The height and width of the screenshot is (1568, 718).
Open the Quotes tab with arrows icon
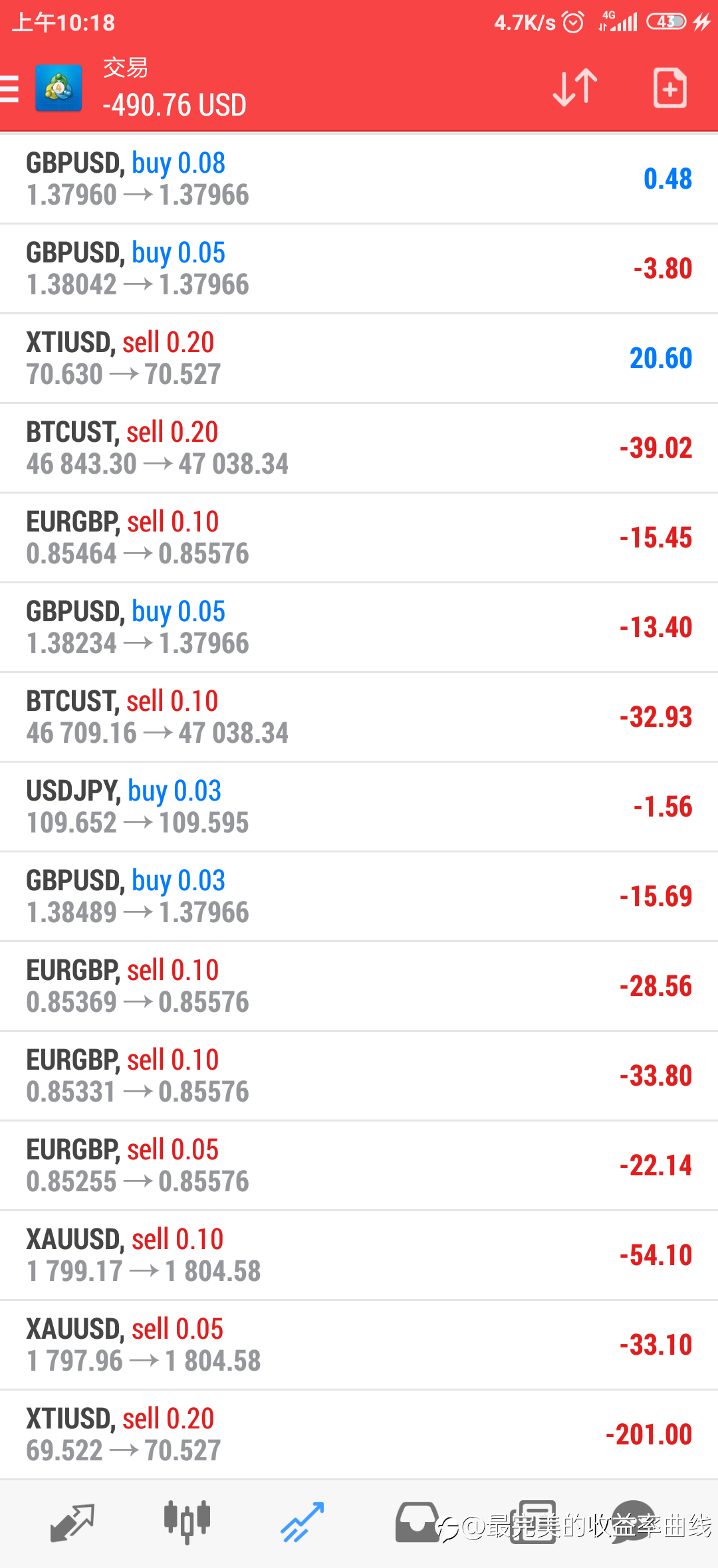coord(72,1521)
